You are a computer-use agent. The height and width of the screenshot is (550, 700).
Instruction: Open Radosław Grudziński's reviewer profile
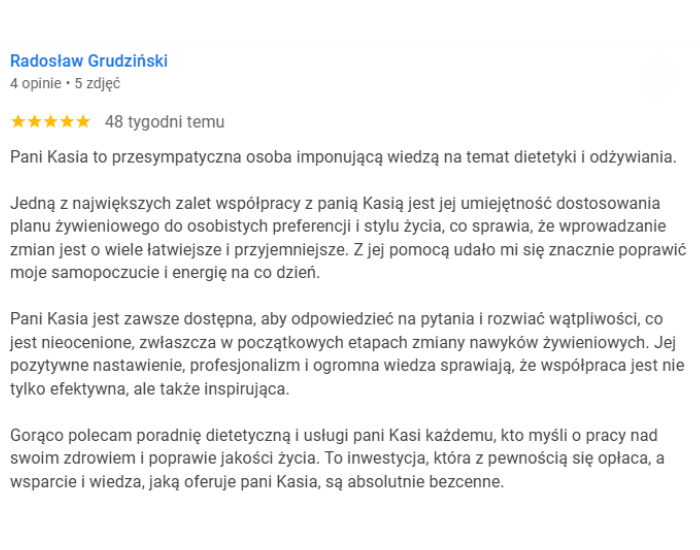pyautogui.click(x=89, y=61)
